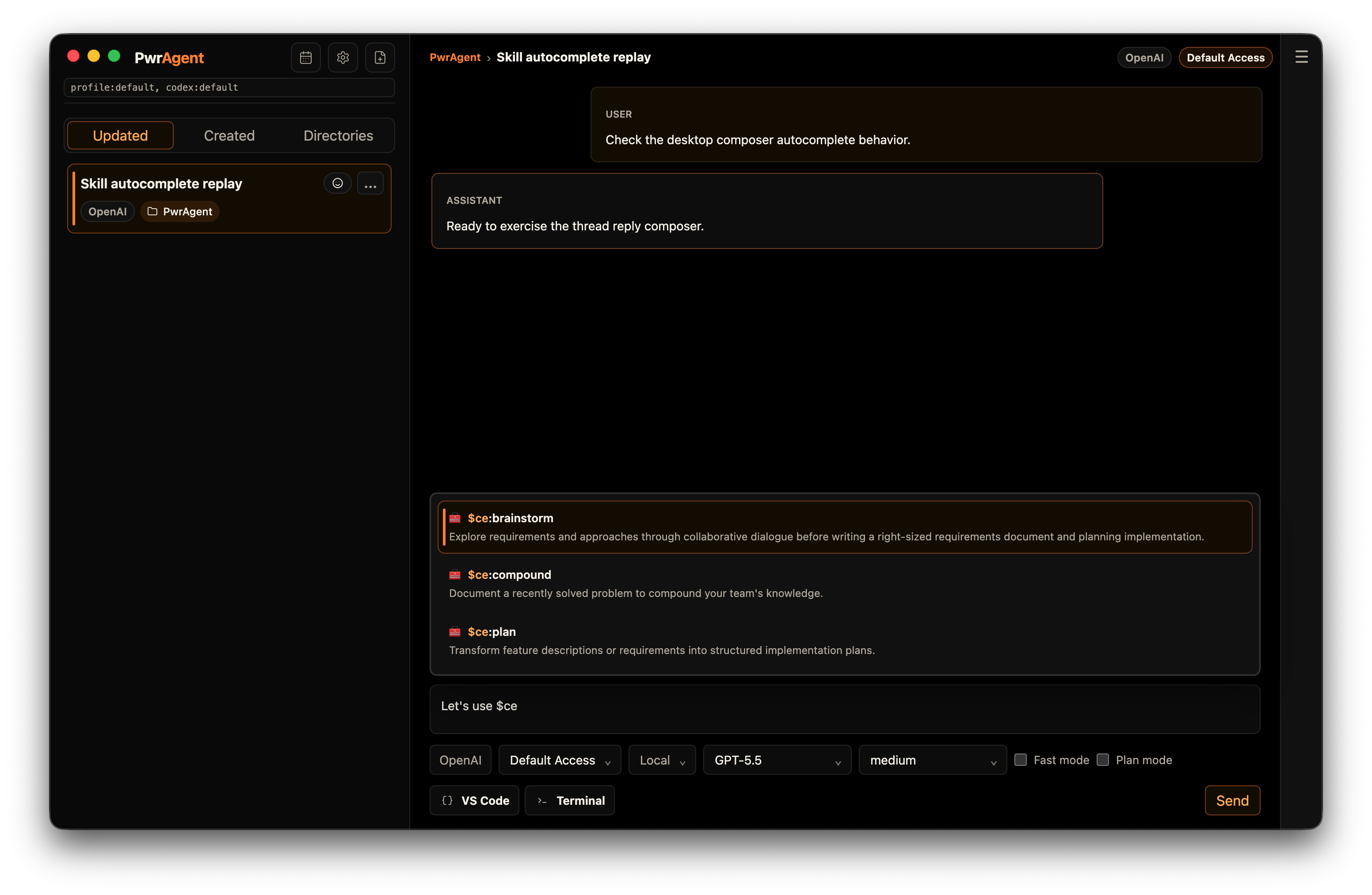This screenshot has width=1372, height=895.
Task: Open settings gear icon
Action: [x=343, y=57]
